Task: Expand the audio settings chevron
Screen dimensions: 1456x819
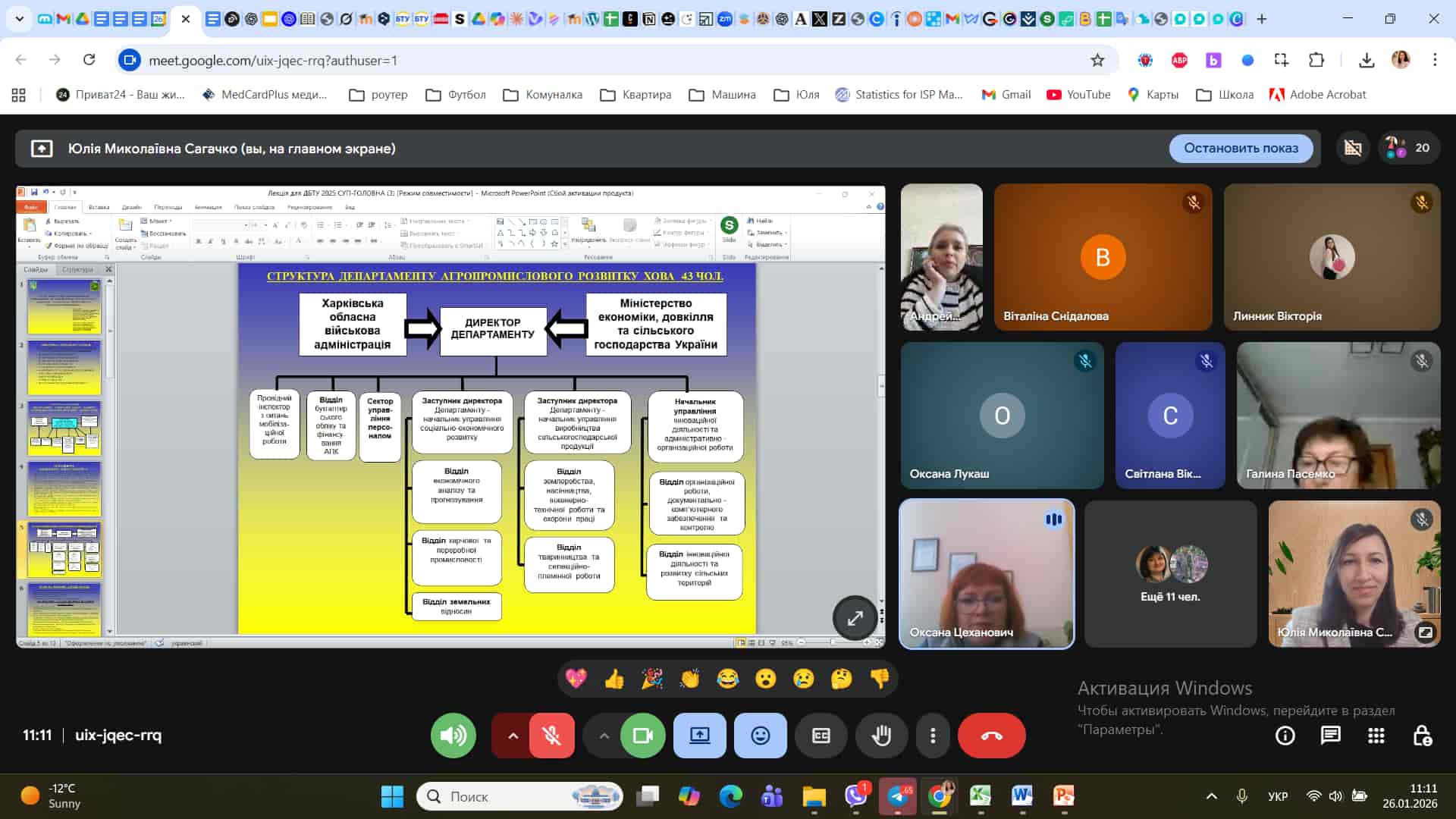Action: [x=513, y=736]
